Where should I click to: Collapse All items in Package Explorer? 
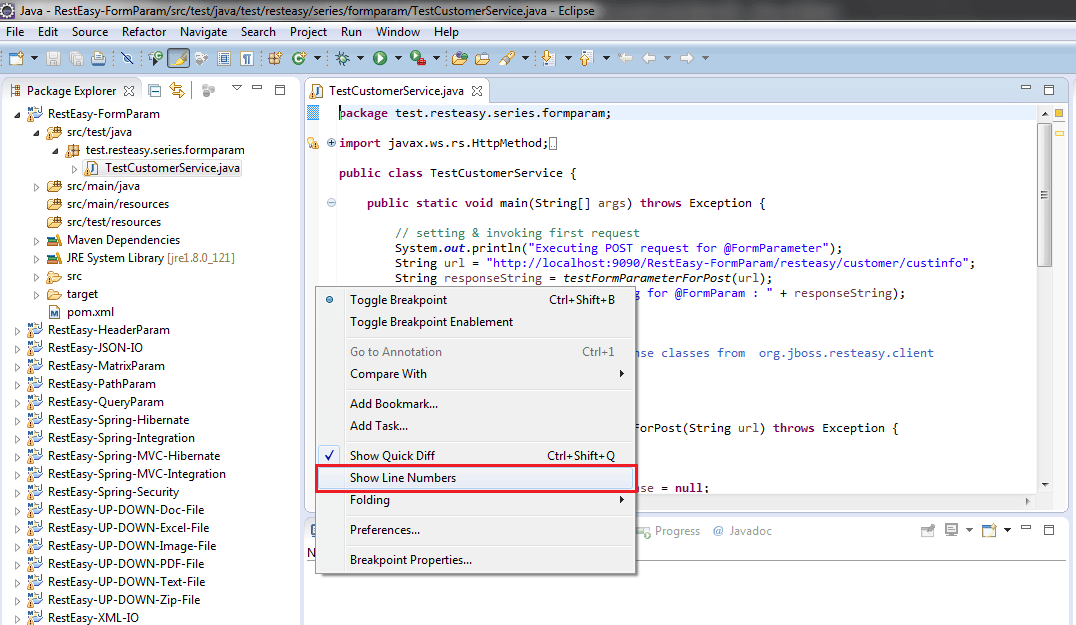tap(155, 90)
